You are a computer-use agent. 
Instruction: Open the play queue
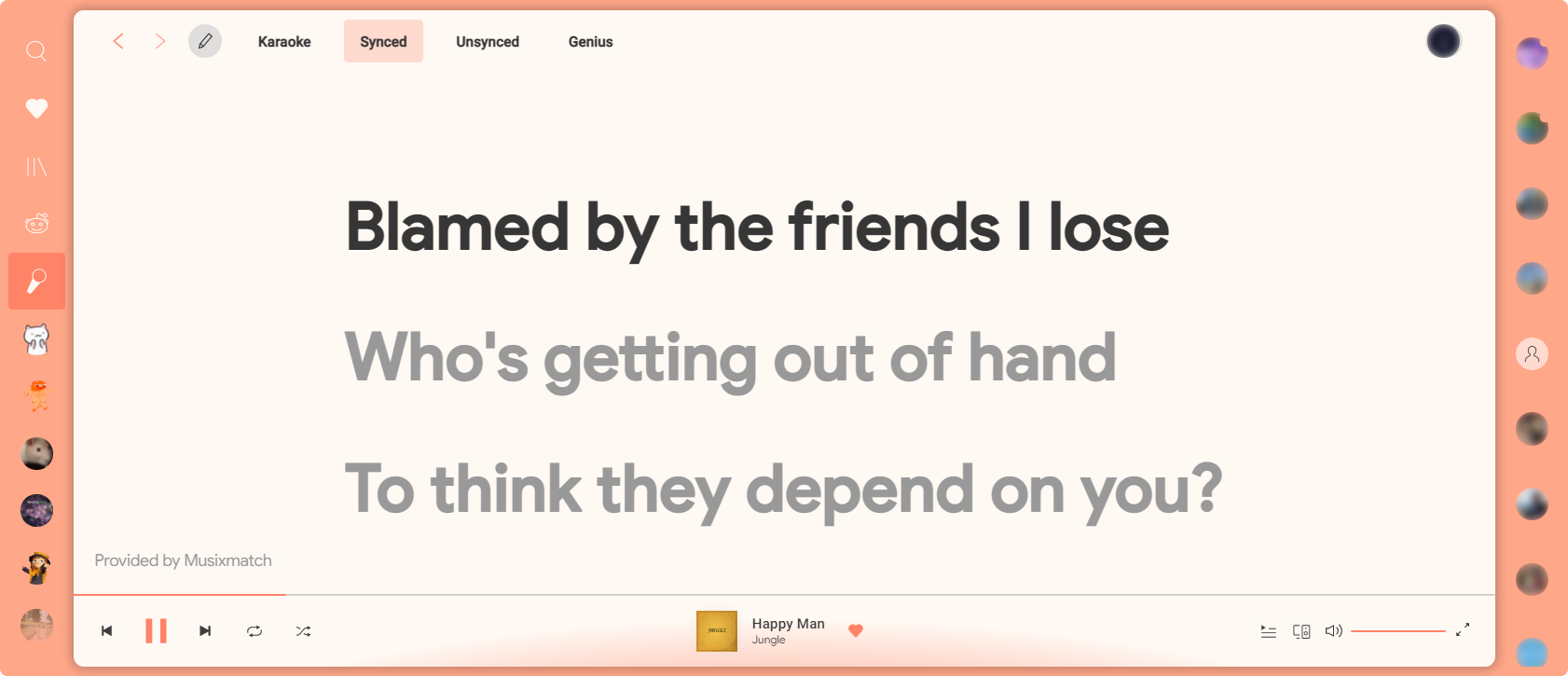click(1268, 631)
